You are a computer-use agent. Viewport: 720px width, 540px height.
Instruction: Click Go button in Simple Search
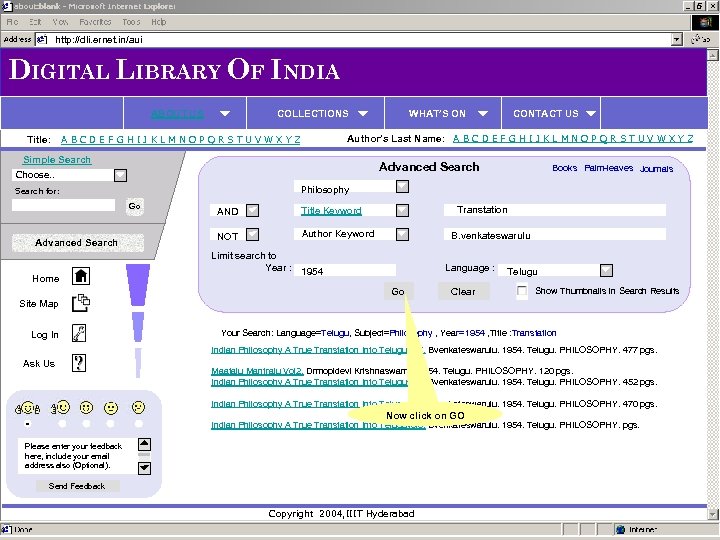pyautogui.click(x=134, y=206)
